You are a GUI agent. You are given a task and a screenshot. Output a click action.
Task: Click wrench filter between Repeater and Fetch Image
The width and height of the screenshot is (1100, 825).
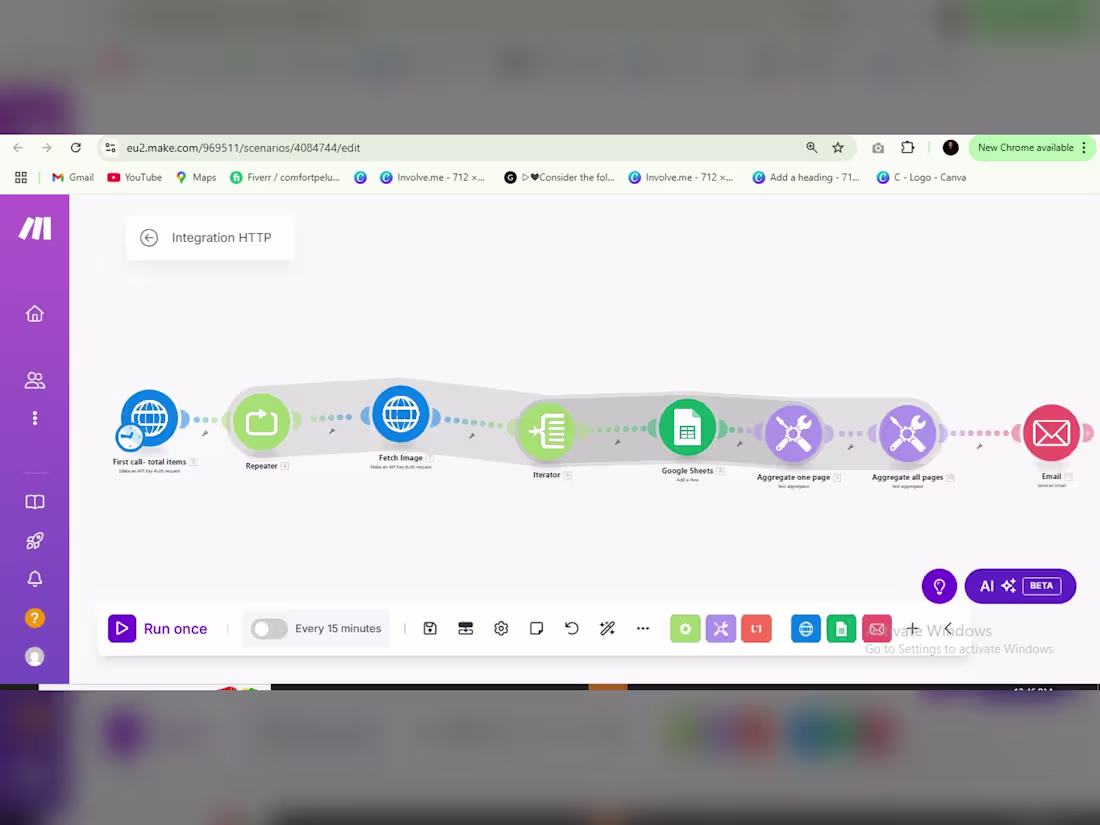click(x=332, y=431)
